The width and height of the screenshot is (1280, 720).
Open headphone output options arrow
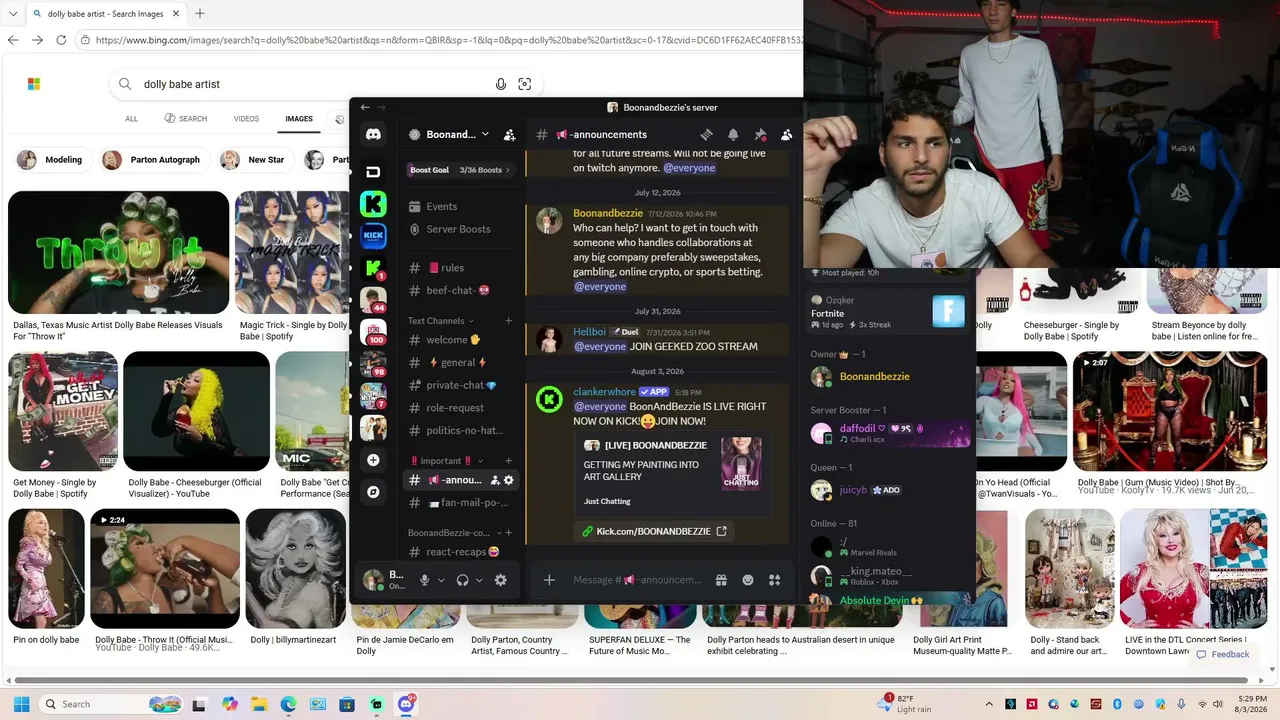pyautogui.click(x=479, y=580)
